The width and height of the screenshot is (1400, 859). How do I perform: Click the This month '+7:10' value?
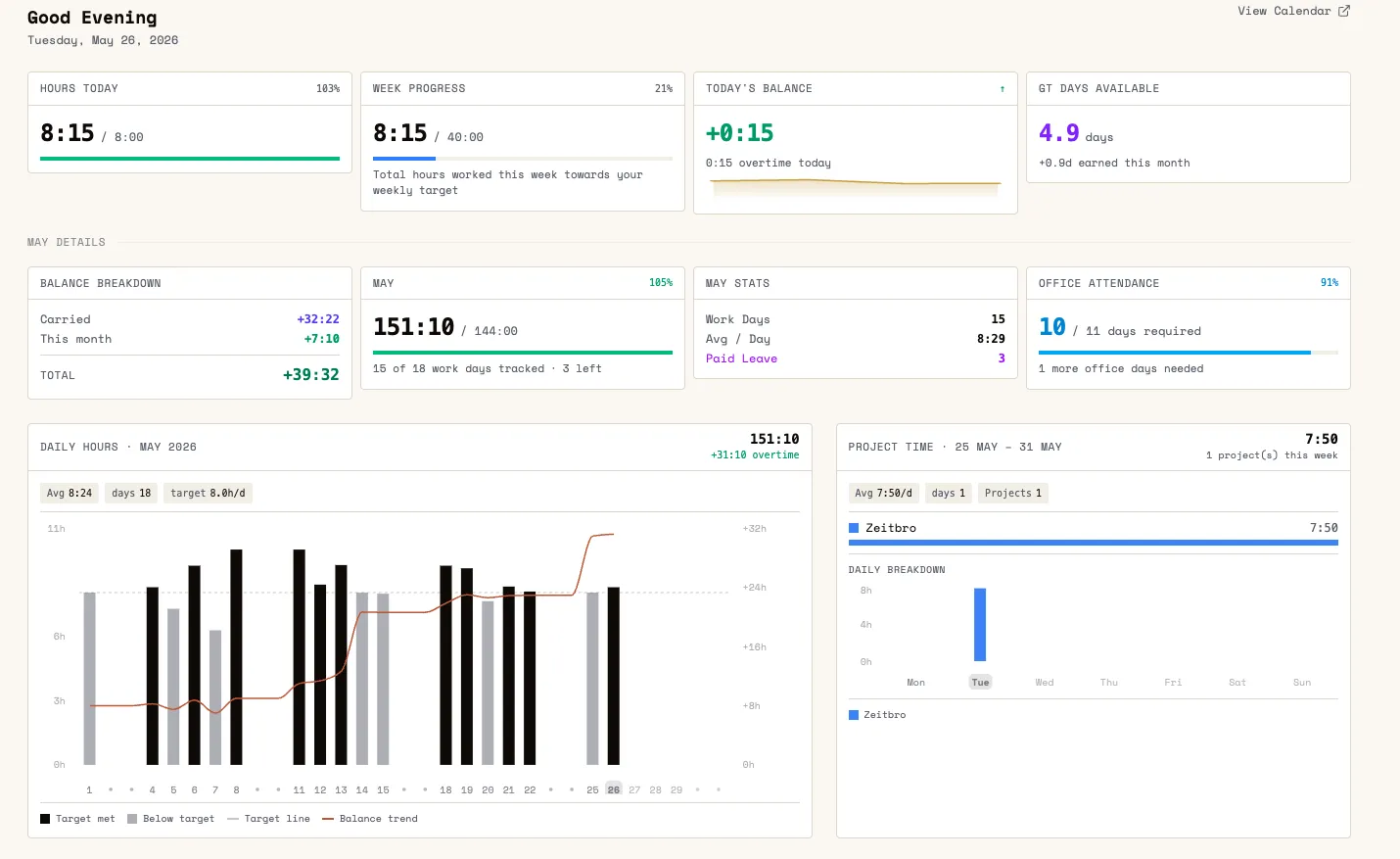click(x=322, y=339)
